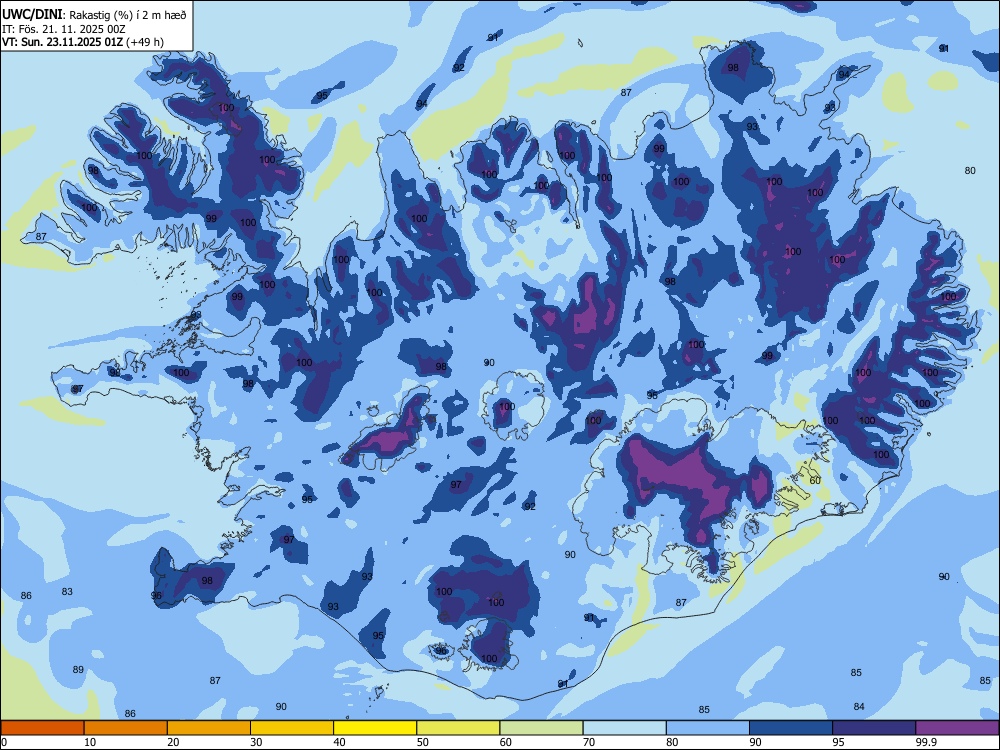
Task: Pick the 50–60 pale yellow legend swatch
Action: (458, 728)
